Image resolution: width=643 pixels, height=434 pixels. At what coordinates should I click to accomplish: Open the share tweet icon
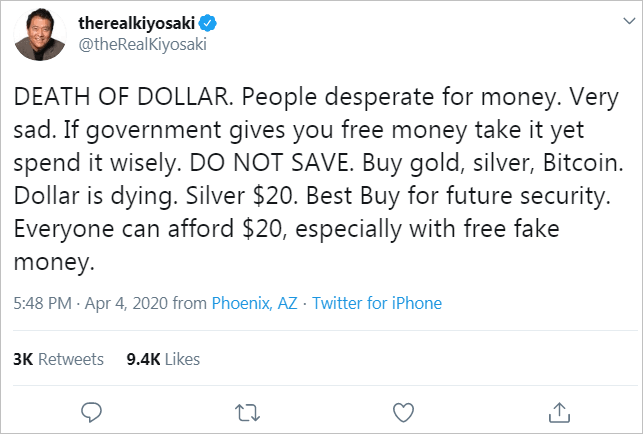pyautogui.click(x=560, y=410)
